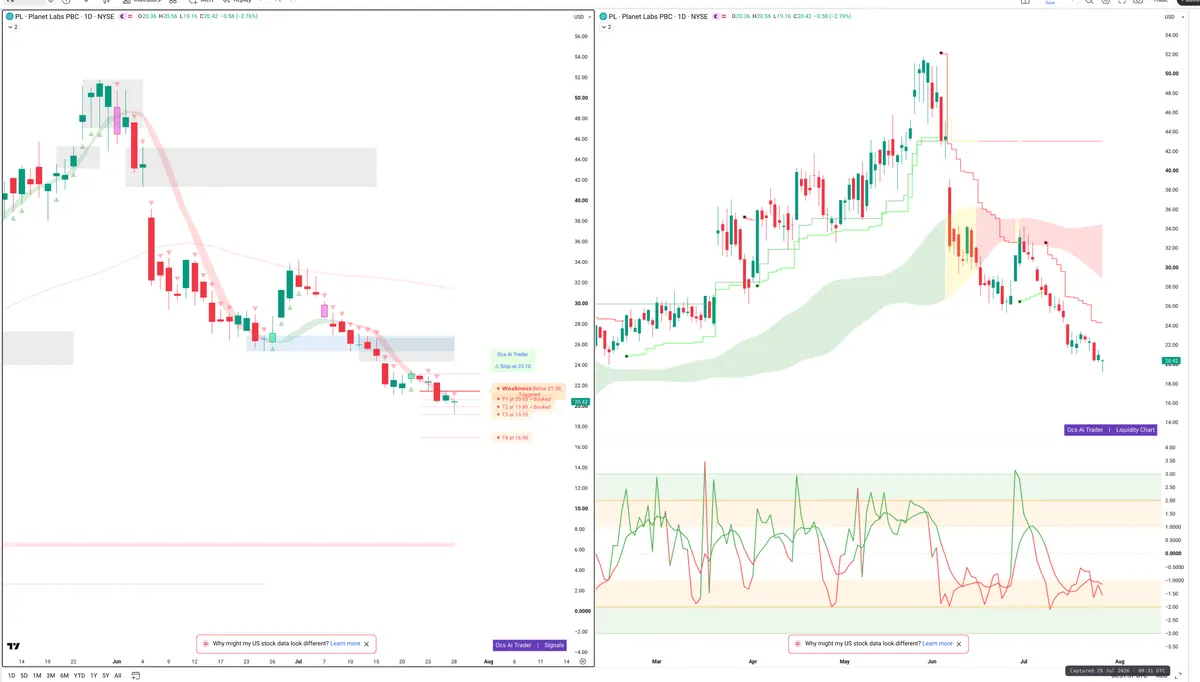Click the Ocs Ai Trader Signals badge

[x=530, y=645]
